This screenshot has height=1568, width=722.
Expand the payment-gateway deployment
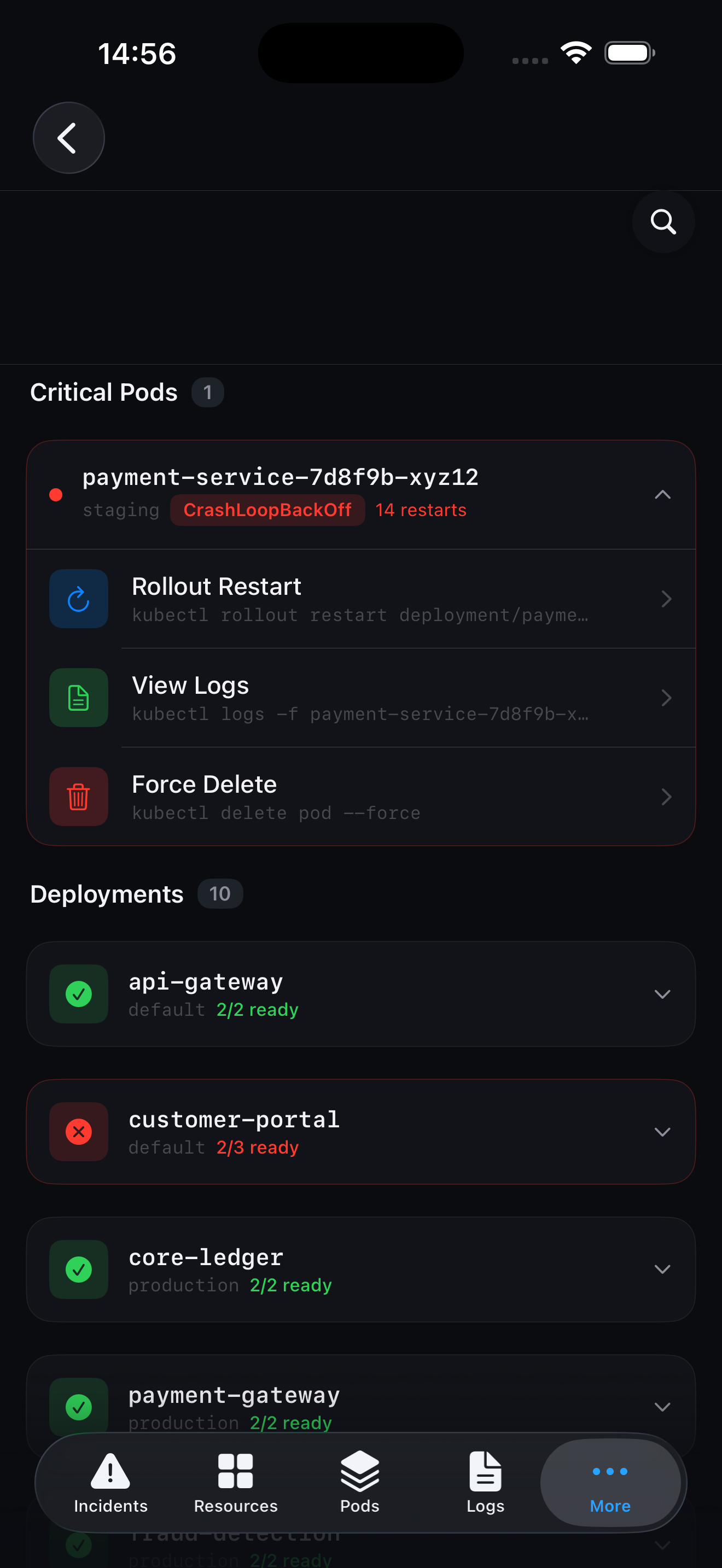662,1406
